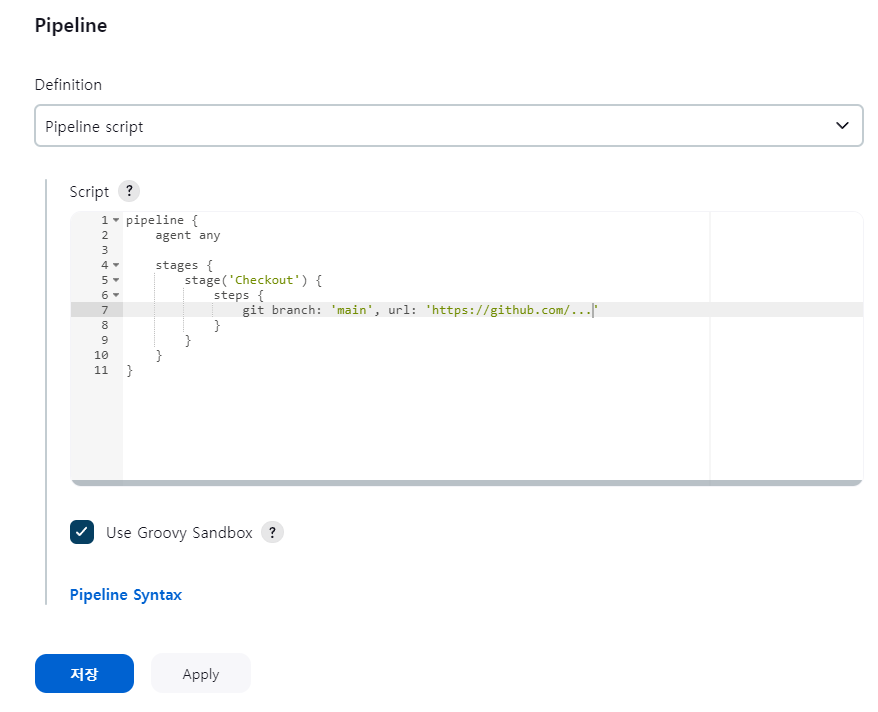Viewport: 878px width, 712px height.
Task: Uncheck the Use Groovy Sandbox checkbox
Action: coord(82,532)
